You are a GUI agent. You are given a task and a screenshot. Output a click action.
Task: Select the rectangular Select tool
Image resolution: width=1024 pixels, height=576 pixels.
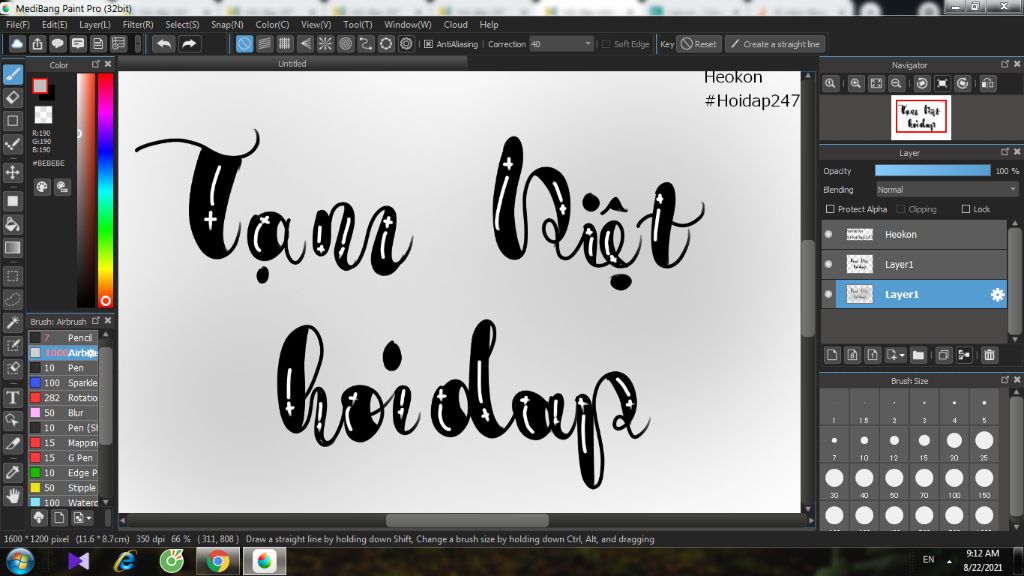pyautogui.click(x=12, y=276)
